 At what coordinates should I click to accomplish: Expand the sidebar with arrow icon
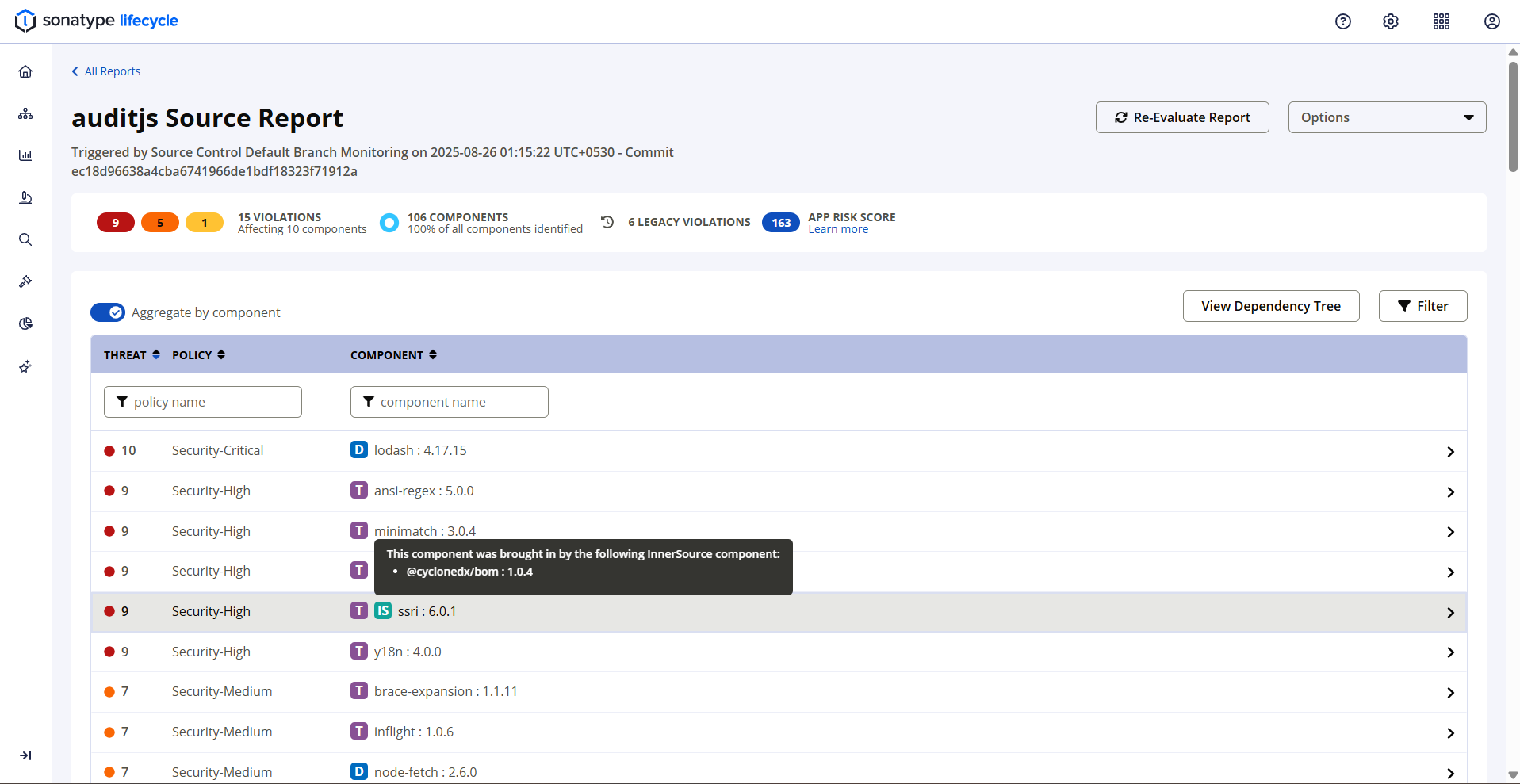click(x=25, y=755)
